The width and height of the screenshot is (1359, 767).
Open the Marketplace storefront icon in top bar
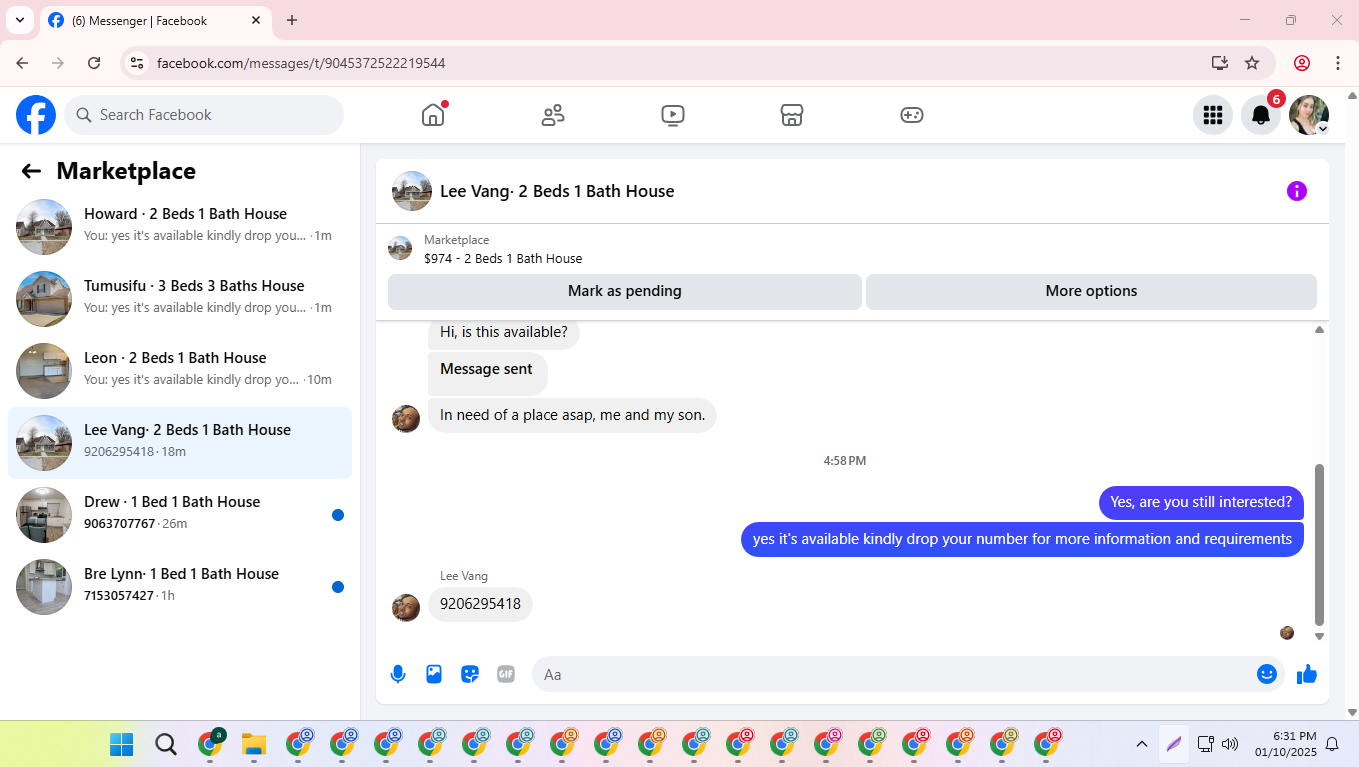pos(792,115)
